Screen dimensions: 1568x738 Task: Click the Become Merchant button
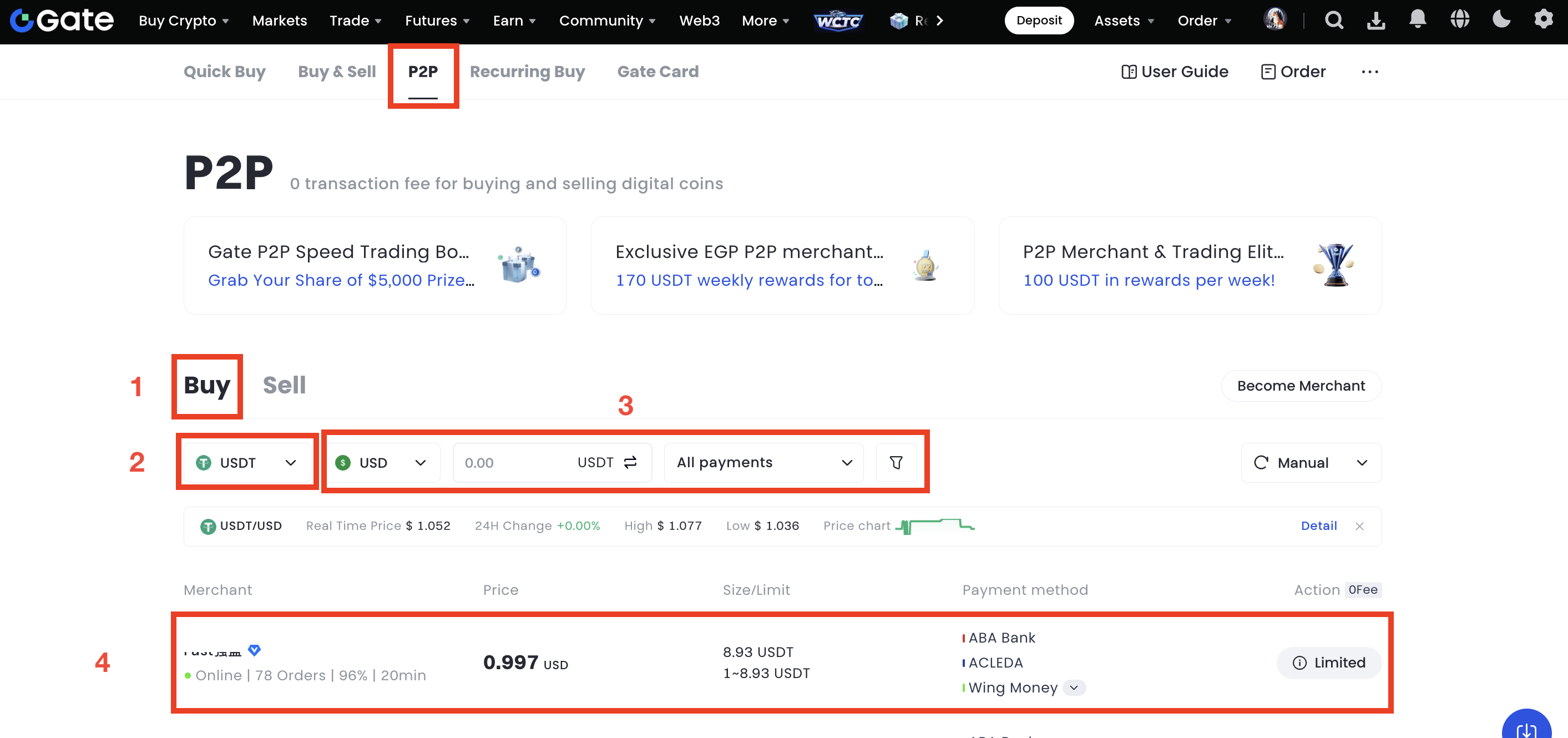(1301, 386)
